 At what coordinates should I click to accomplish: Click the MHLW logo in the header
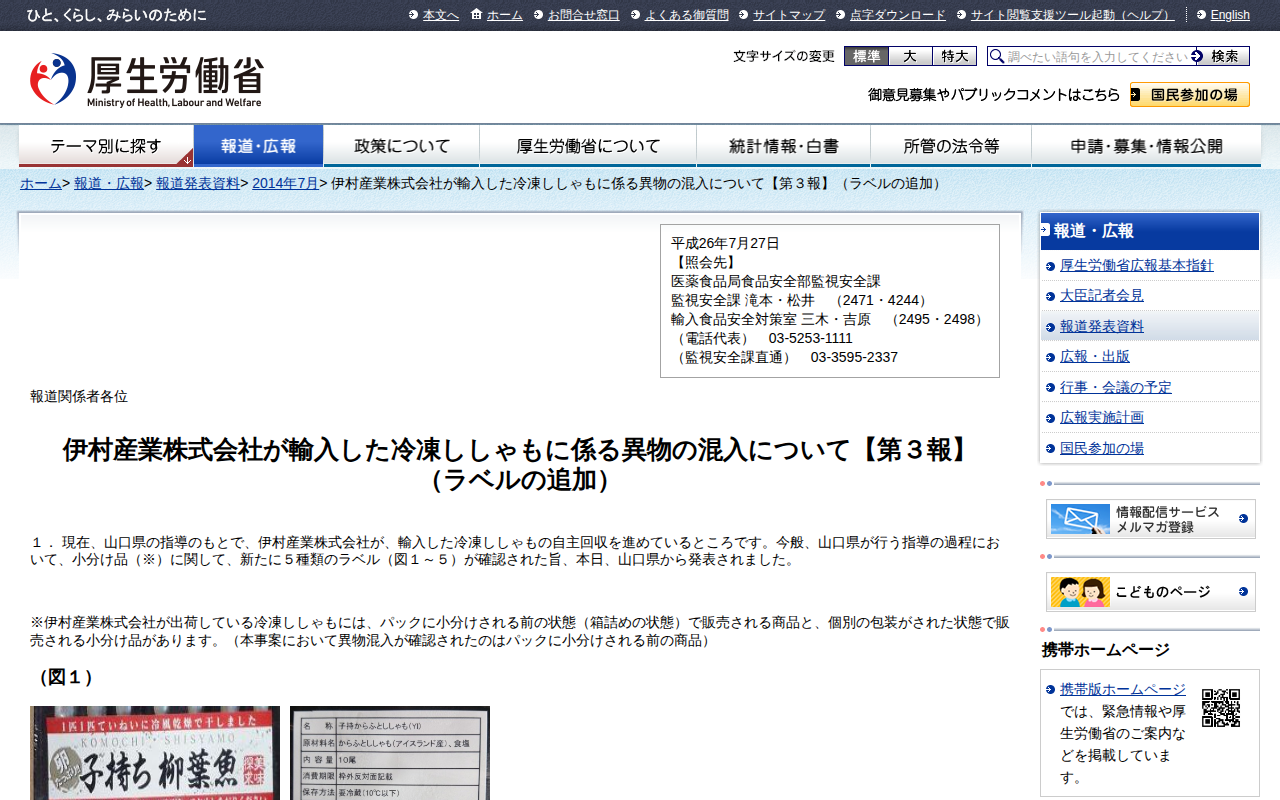coord(146,80)
